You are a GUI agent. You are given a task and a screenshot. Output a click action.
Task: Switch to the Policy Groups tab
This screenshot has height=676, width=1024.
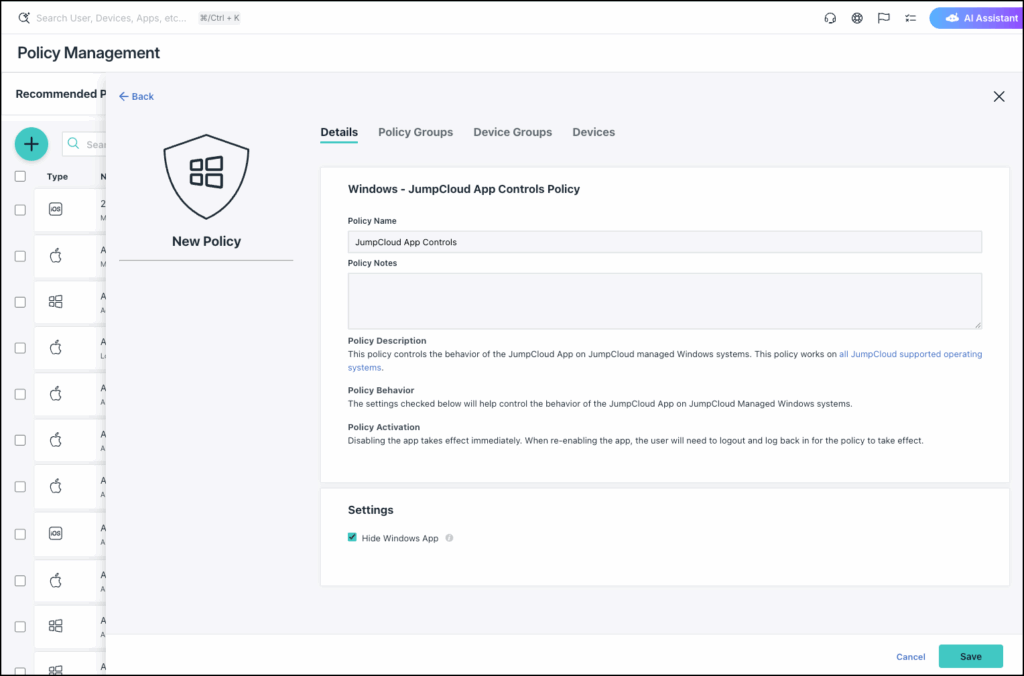415,132
